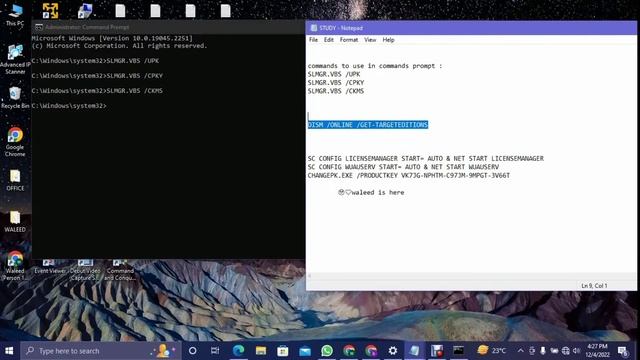Click the last empty C:\Windows\system32> prompt
The width and height of the screenshot is (640, 360).
(69, 106)
